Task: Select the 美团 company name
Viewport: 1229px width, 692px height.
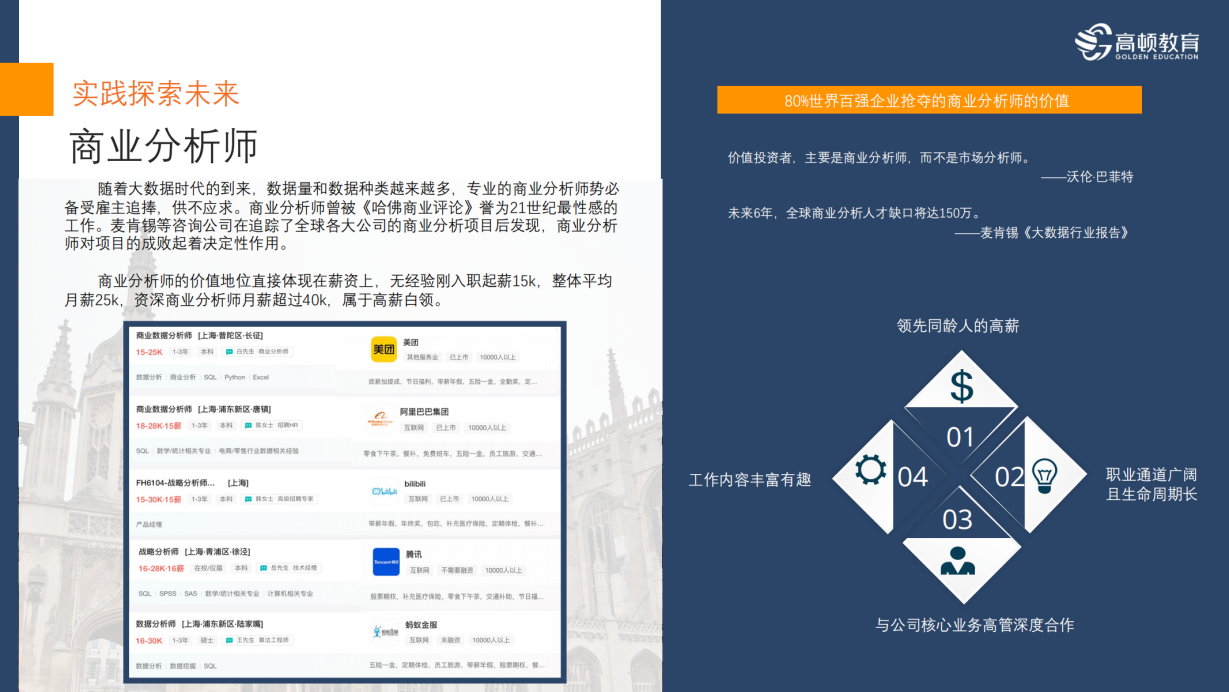Action: click(411, 342)
